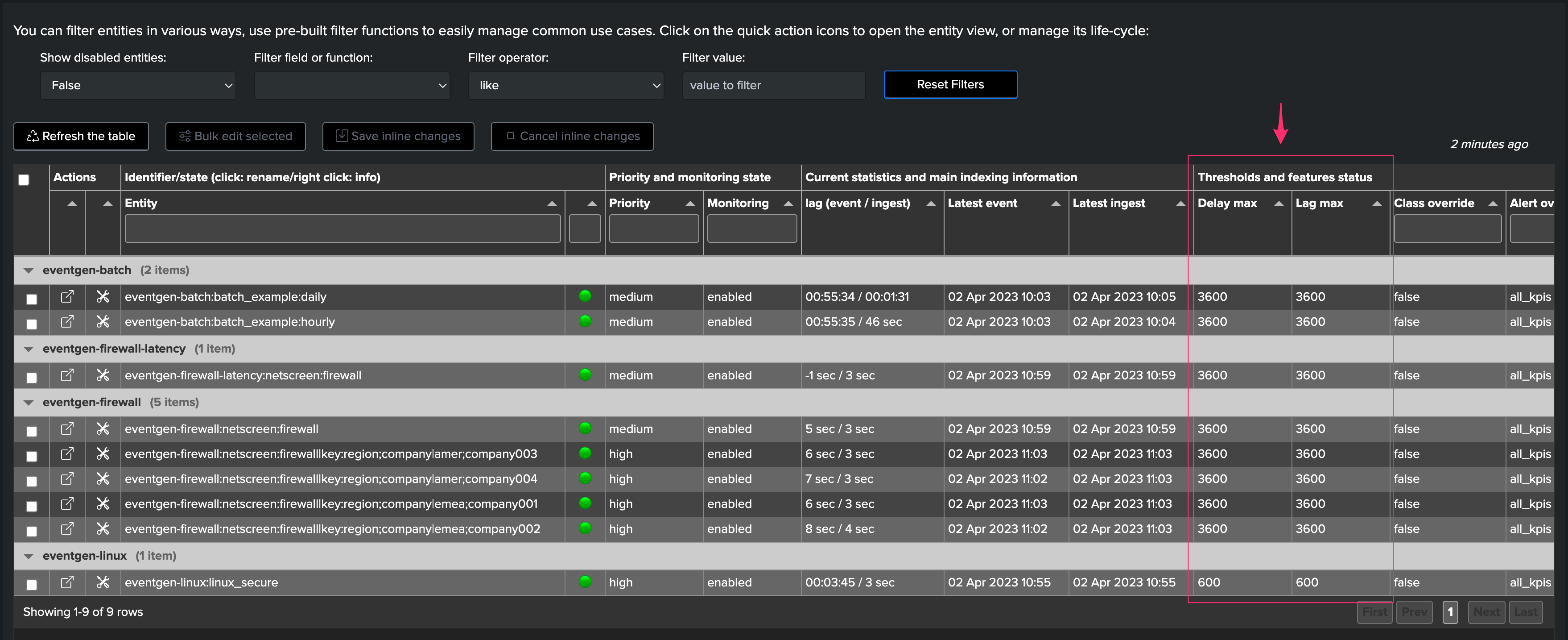
Task: Click the Reset Filters button
Action: (950, 85)
